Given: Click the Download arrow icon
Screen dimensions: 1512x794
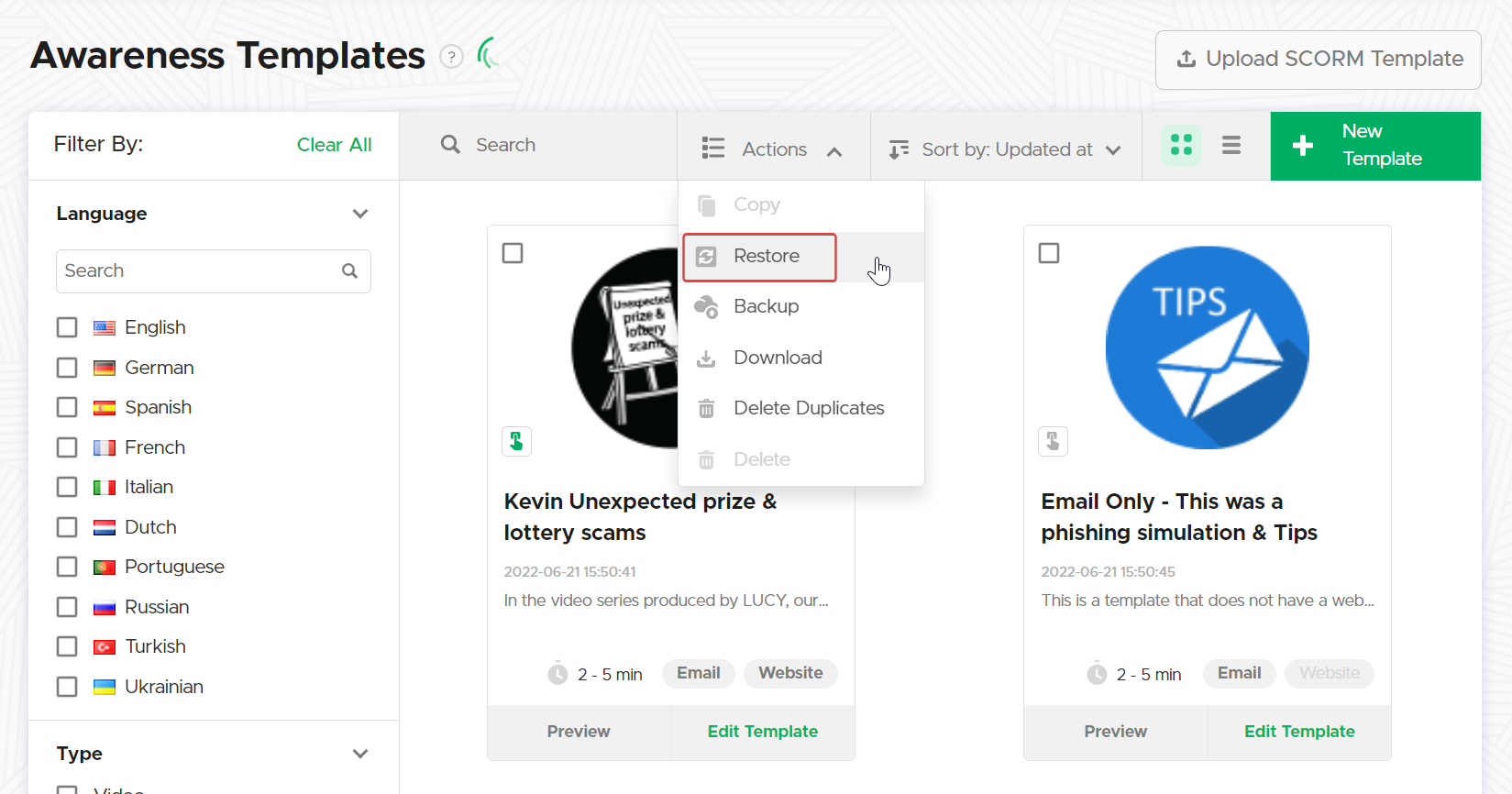Looking at the screenshot, I should click(706, 358).
